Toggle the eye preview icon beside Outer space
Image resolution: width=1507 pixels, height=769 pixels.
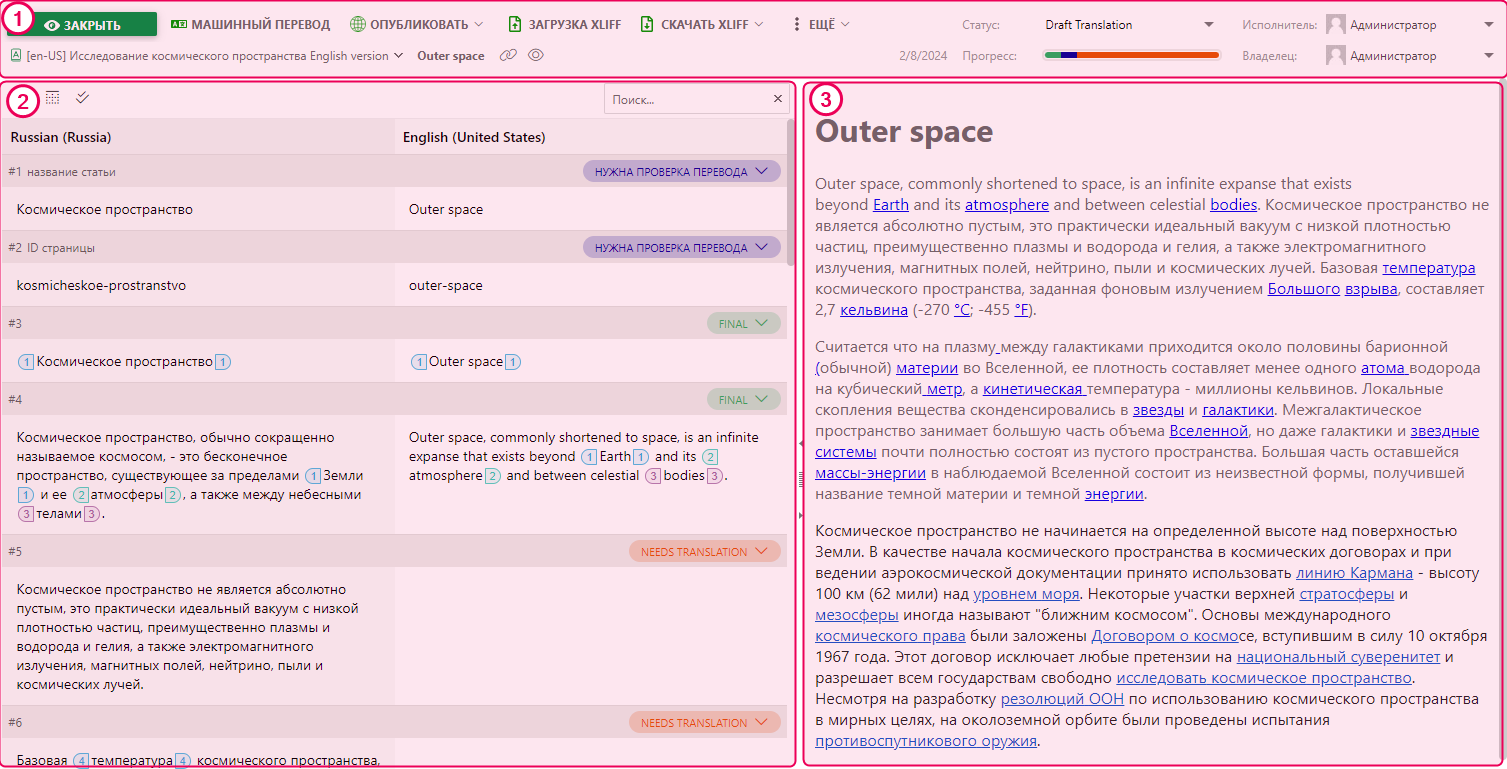coord(536,56)
